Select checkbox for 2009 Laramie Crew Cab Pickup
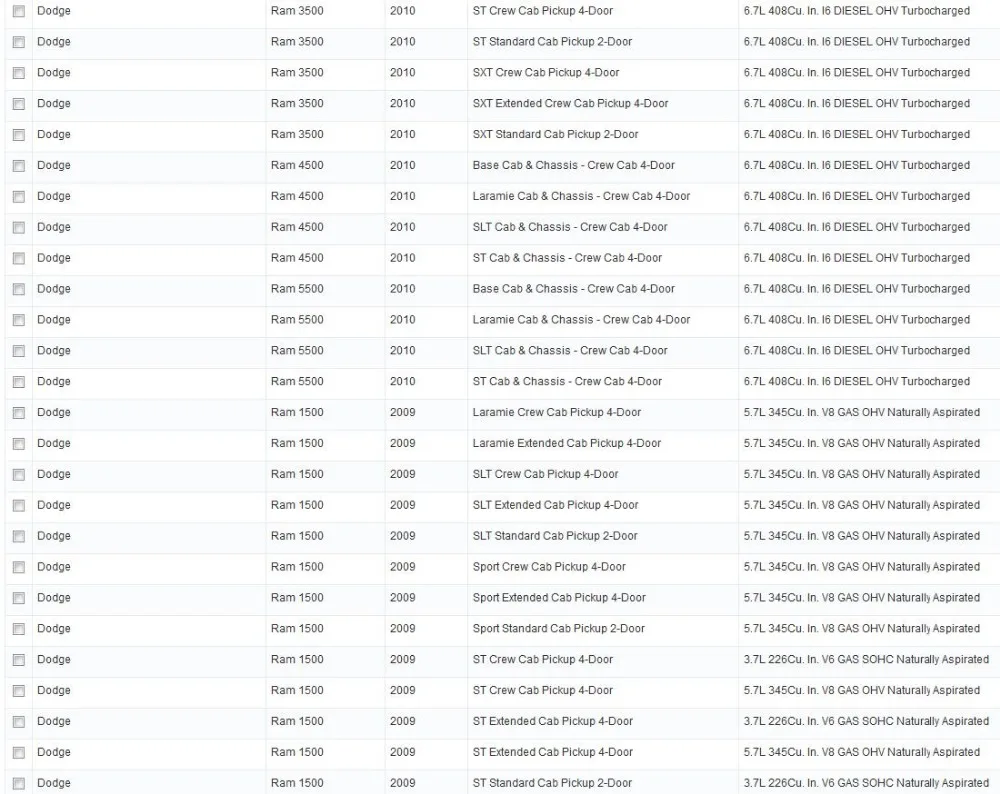This screenshot has width=1000, height=794. (x=19, y=413)
